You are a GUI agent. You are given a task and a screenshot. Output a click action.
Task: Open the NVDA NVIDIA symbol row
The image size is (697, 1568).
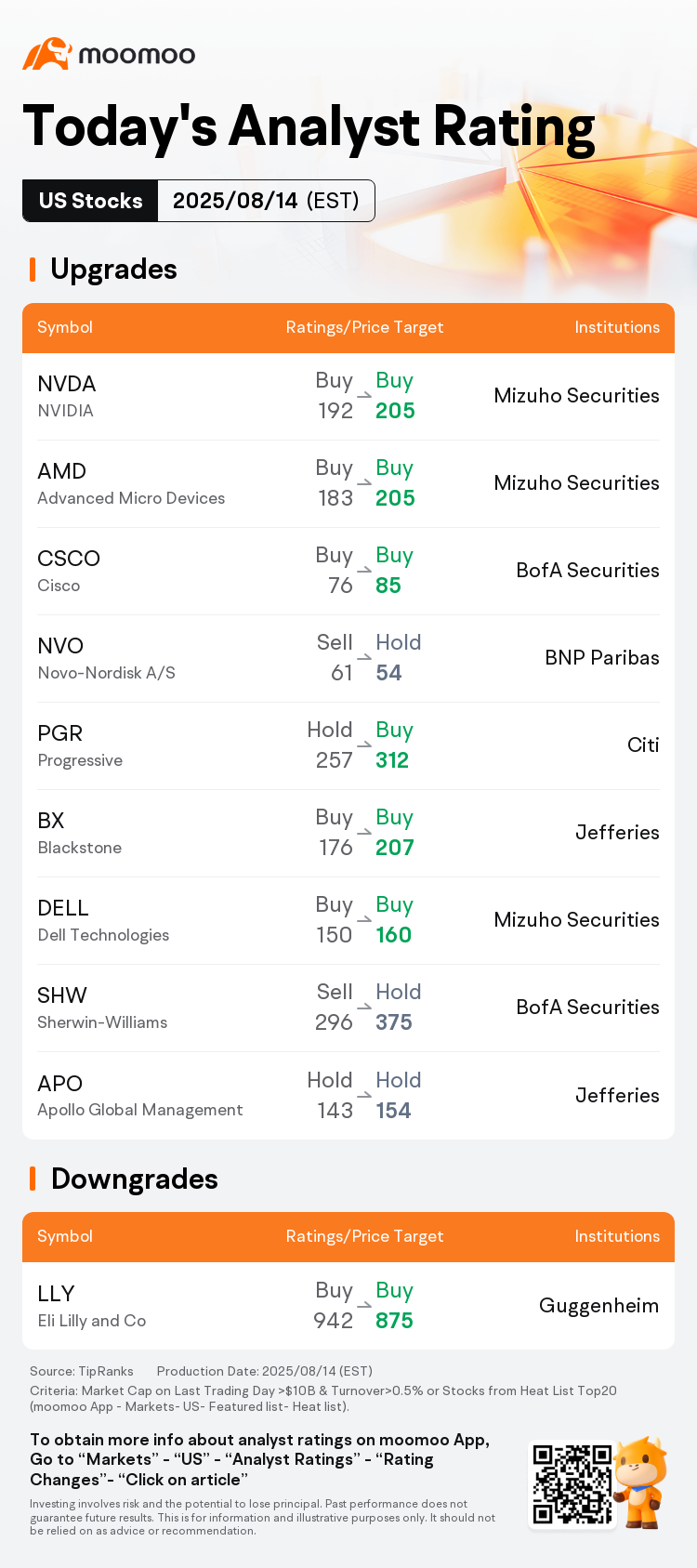point(67,396)
